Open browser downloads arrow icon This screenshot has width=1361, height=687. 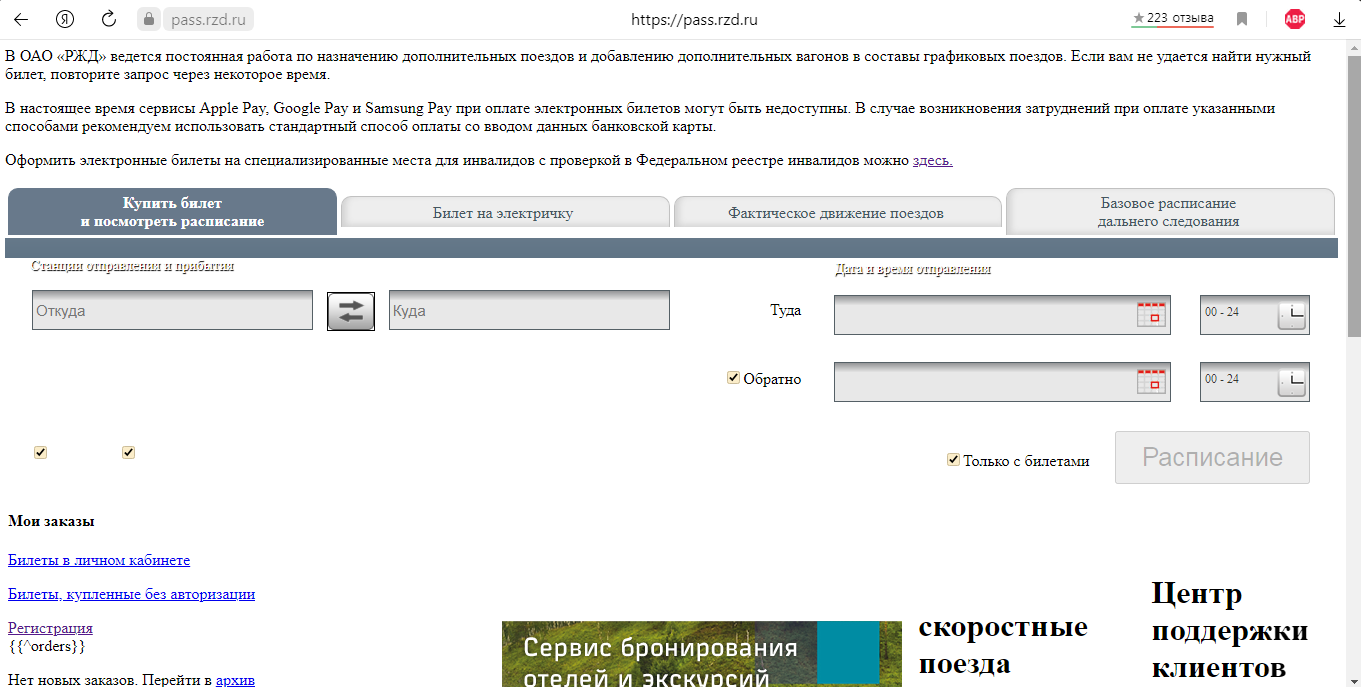pos(1339,19)
